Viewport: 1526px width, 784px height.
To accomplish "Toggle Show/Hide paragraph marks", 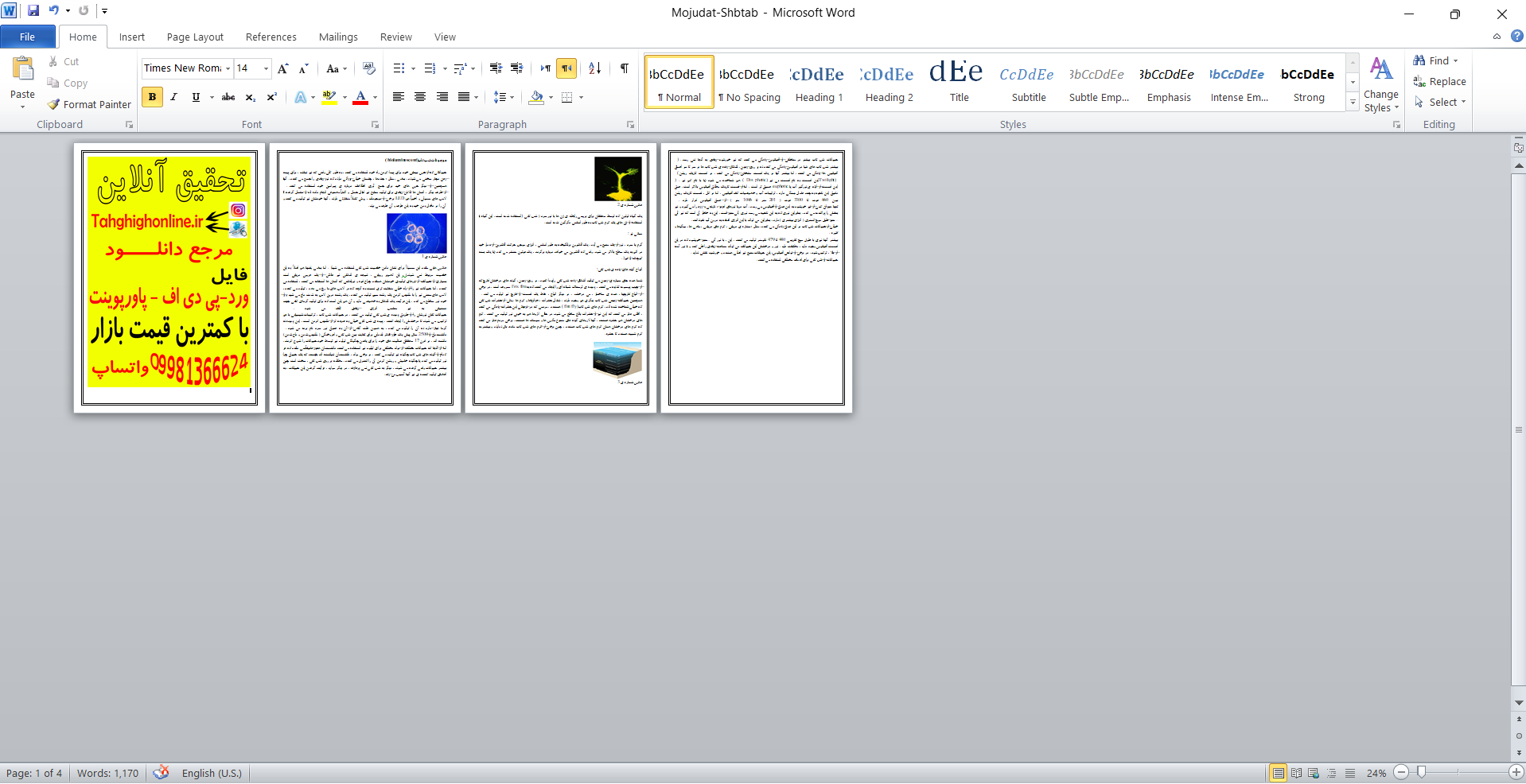I will coord(625,68).
